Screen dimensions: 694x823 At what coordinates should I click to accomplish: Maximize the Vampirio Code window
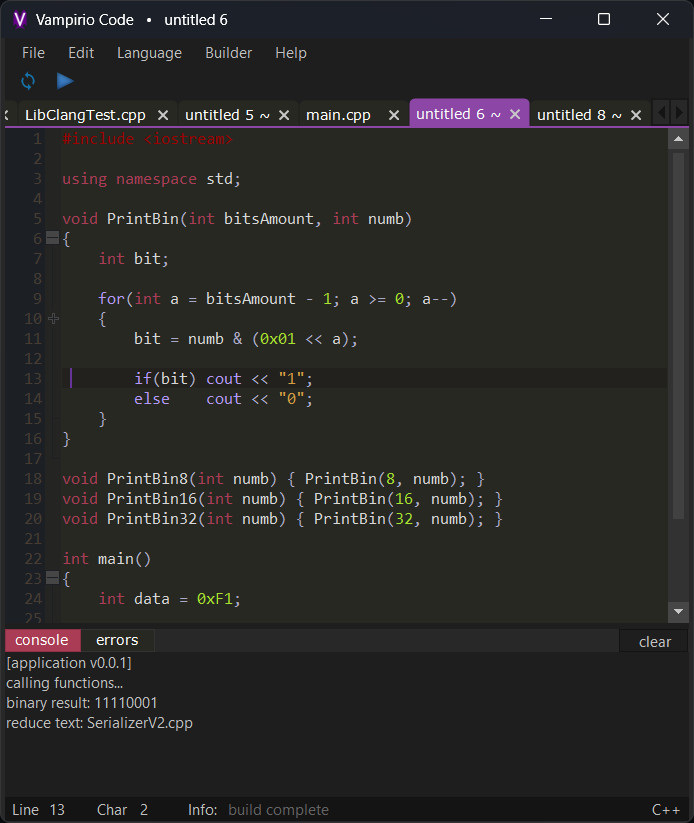coord(604,19)
